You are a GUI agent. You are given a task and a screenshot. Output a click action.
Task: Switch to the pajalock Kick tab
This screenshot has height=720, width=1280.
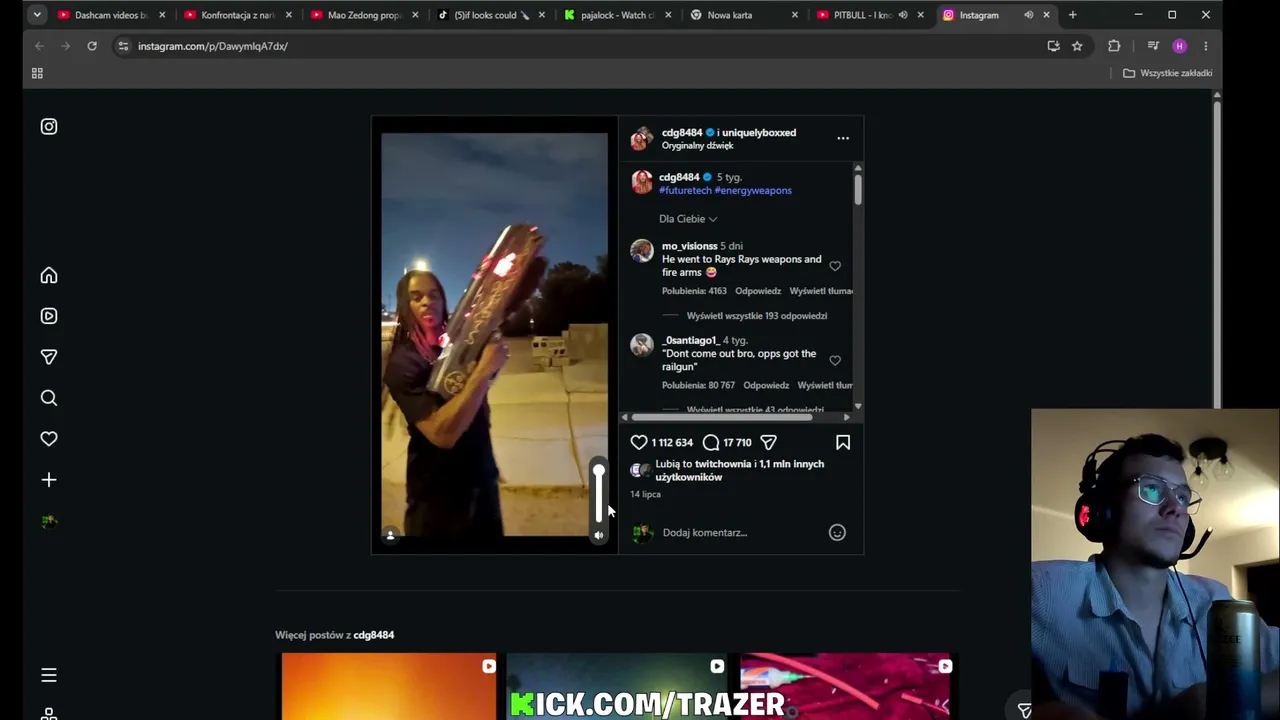(x=617, y=15)
